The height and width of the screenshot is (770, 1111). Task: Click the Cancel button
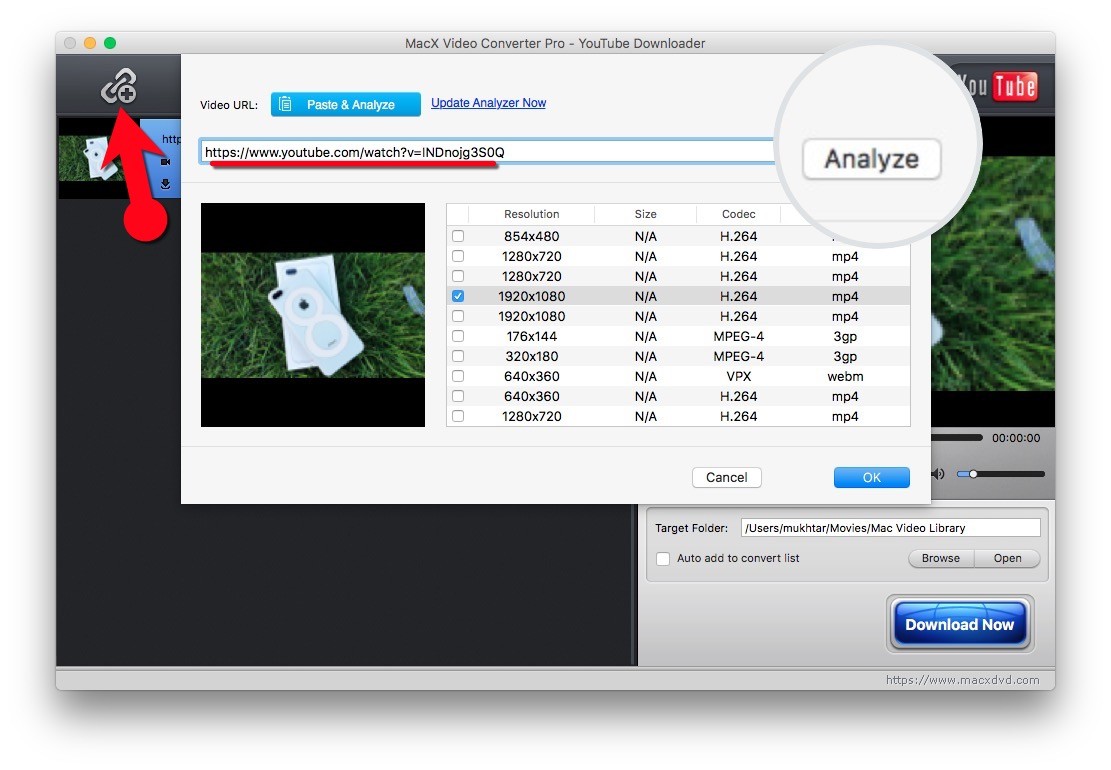coord(726,477)
